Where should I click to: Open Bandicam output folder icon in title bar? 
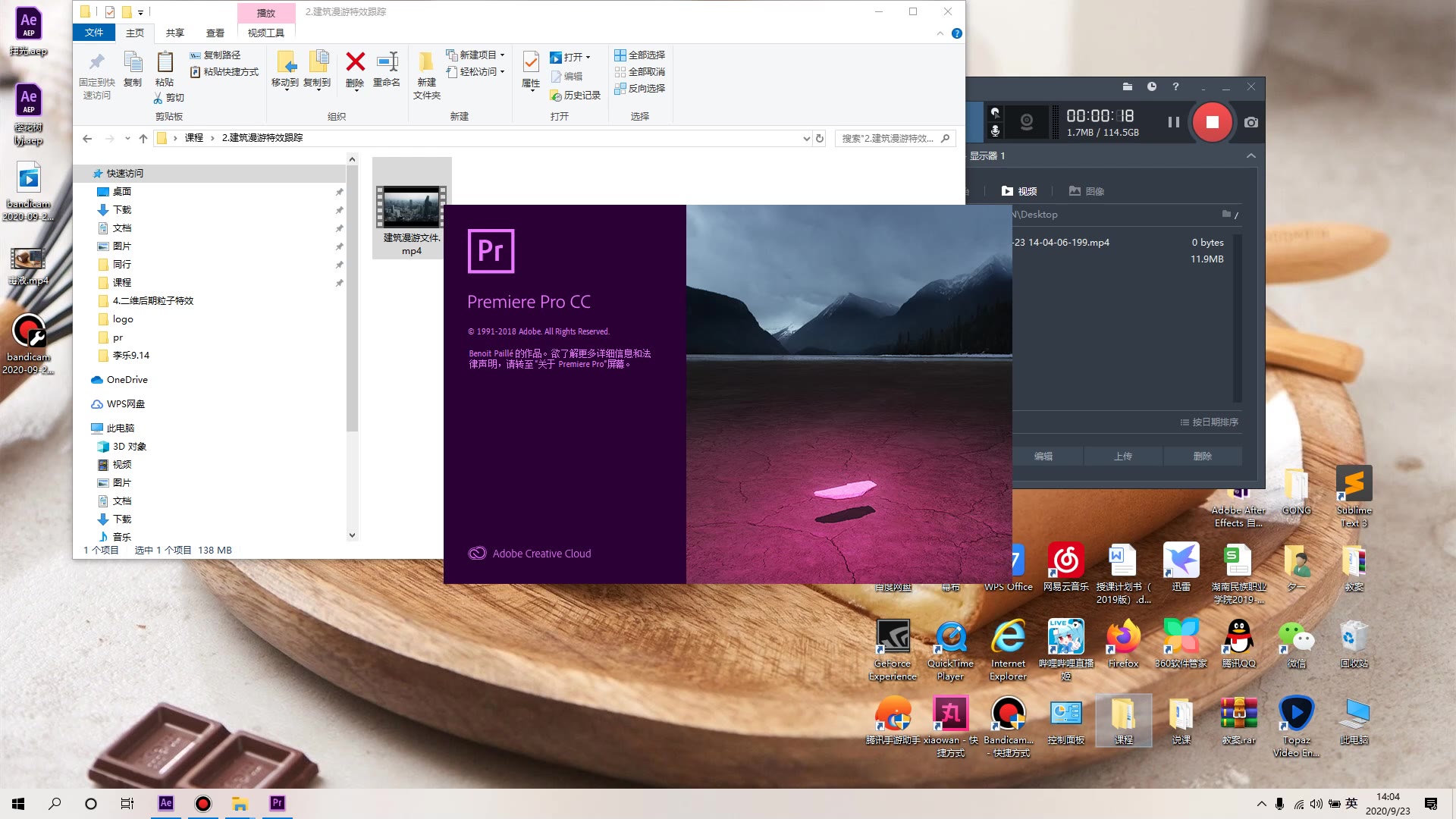1128,86
